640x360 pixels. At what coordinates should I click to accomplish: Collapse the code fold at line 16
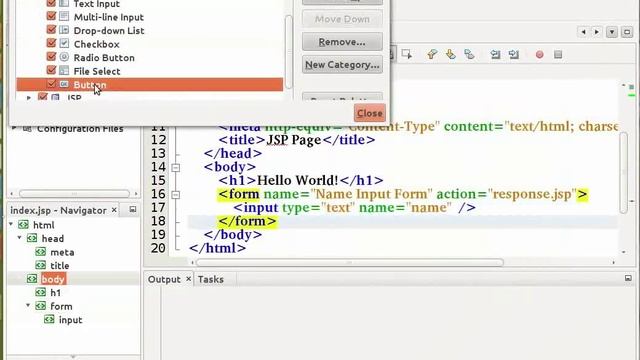pos(176,195)
